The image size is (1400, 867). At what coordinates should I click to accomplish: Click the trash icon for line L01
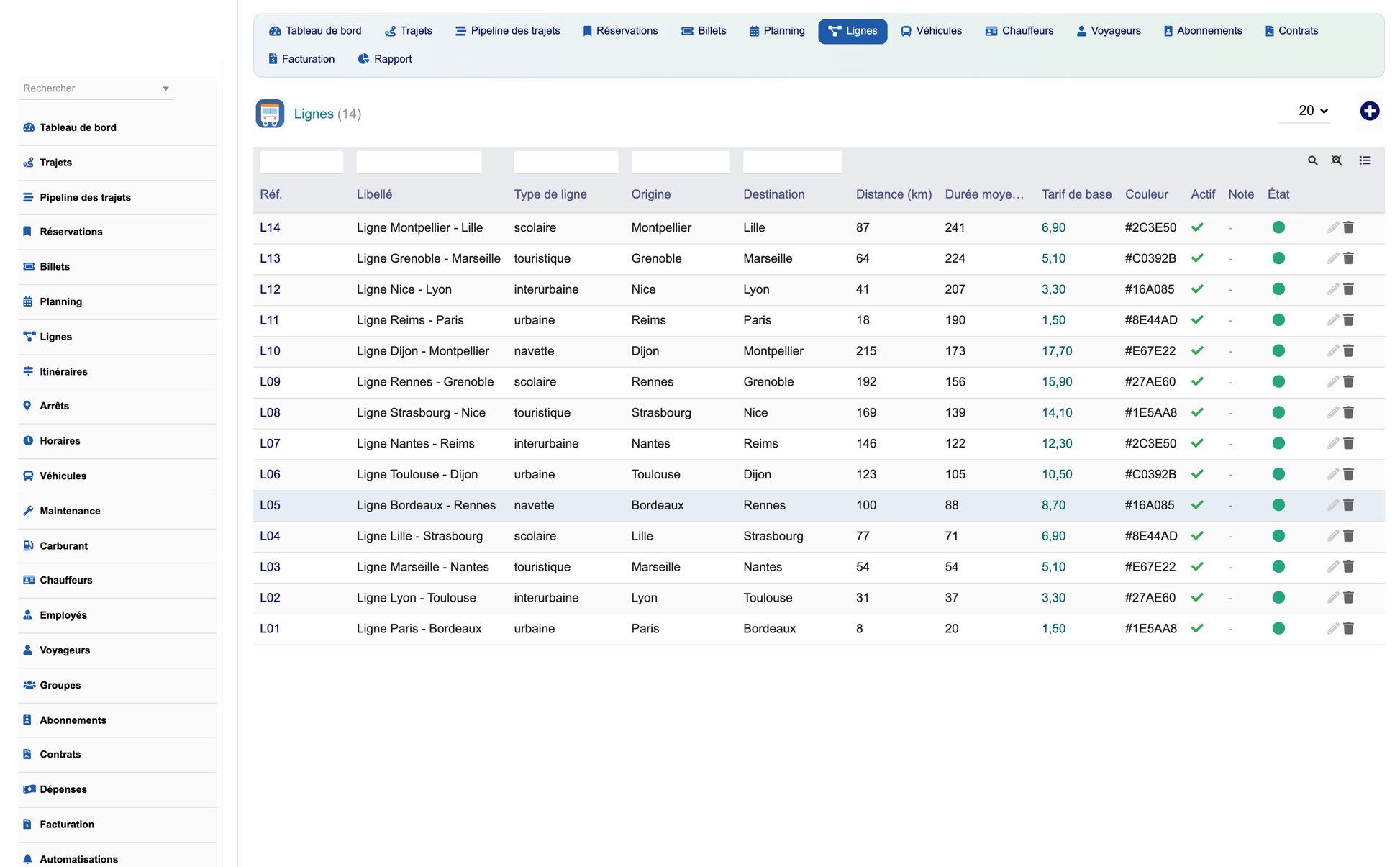[x=1348, y=628]
